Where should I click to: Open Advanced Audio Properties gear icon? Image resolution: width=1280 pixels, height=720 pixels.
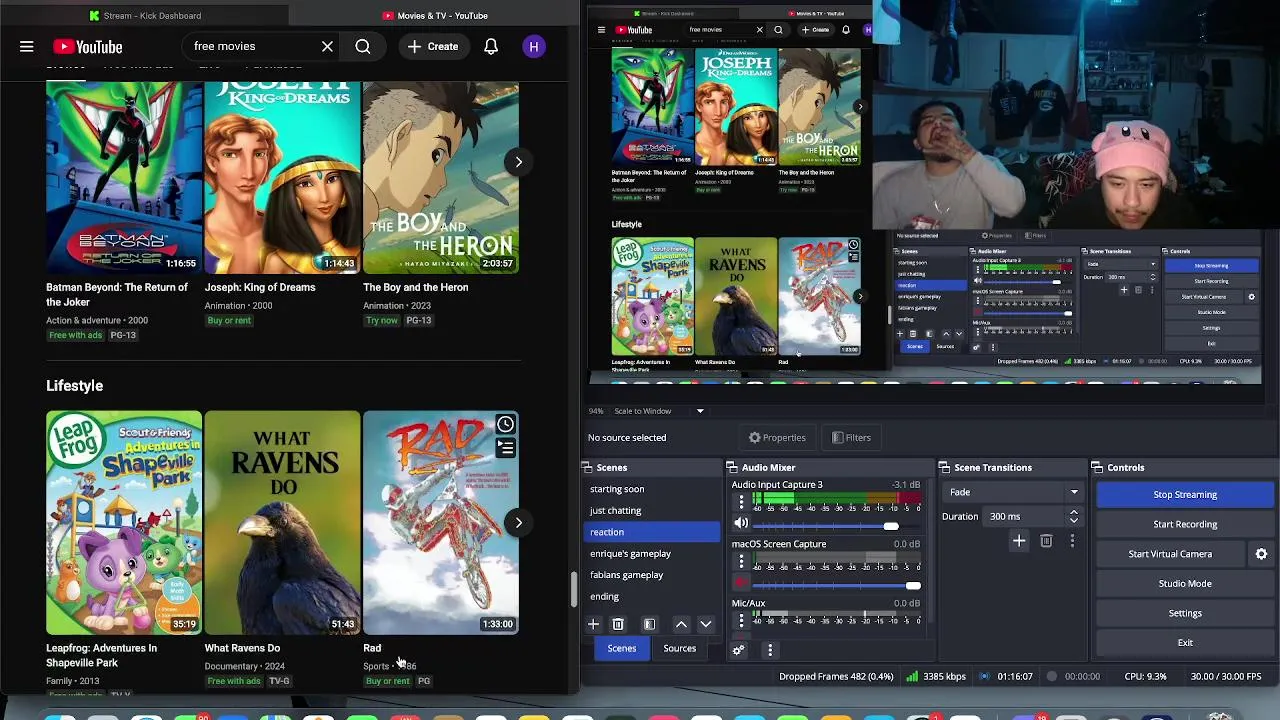(x=738, y=650)
